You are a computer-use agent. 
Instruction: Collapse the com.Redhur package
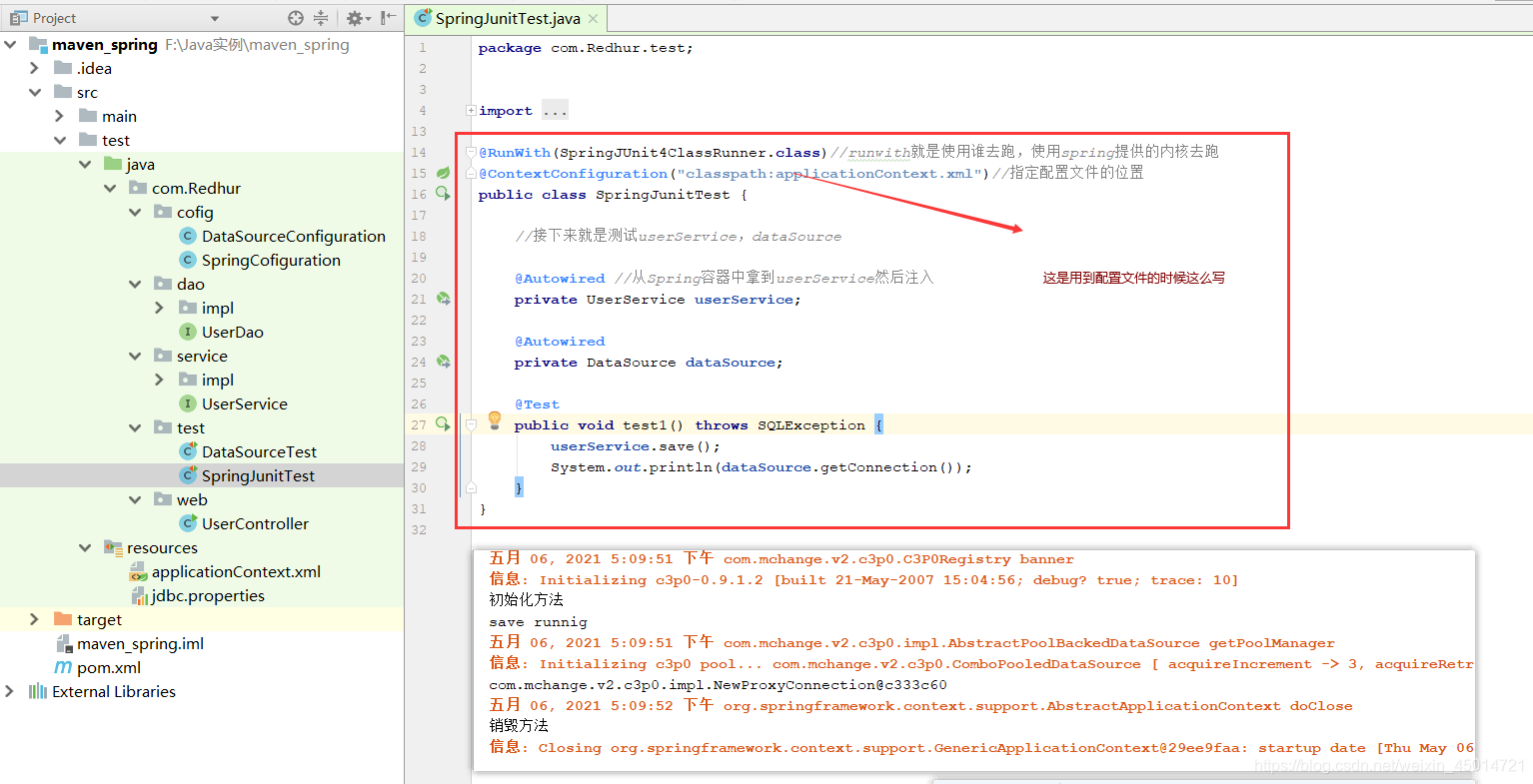click(x=110, y=188)
